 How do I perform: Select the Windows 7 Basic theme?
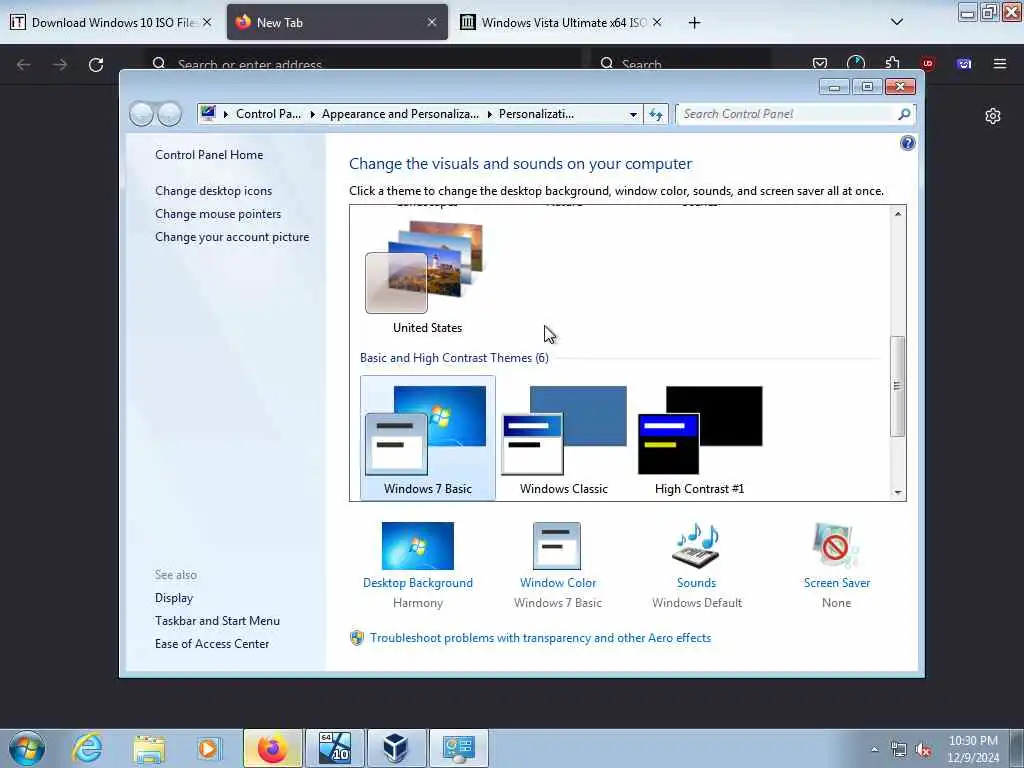coord(427,438)
